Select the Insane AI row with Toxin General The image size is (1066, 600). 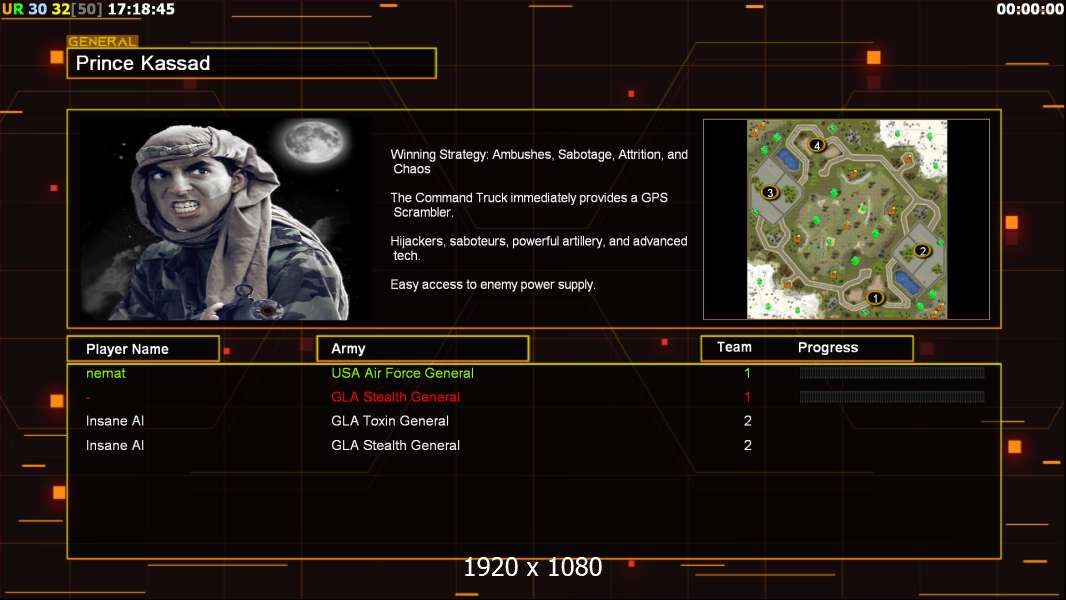coord(534,421)
